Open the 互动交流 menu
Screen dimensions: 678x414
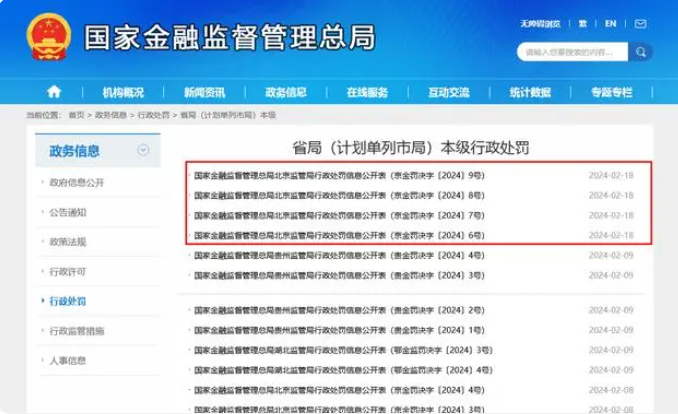click(449, 92)
